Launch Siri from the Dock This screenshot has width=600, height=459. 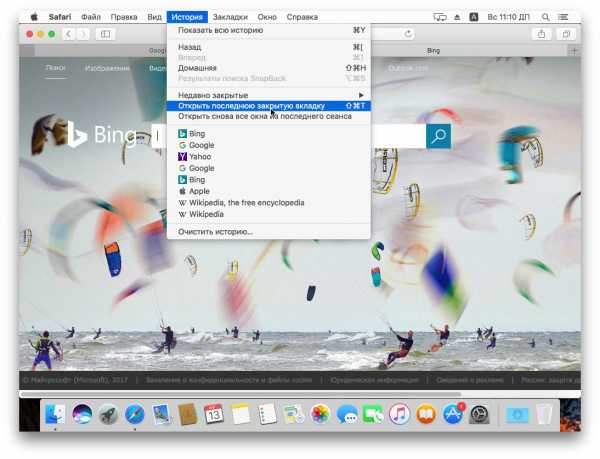pyautogui.click(x=82, y=414)
